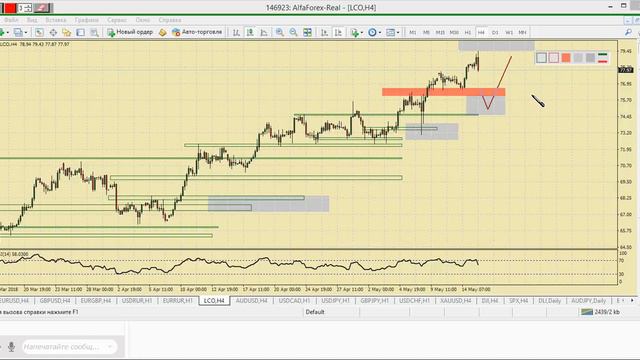Open the Вид menu
The width and height of the screenshot is (640, 360).
pos(32,20)
